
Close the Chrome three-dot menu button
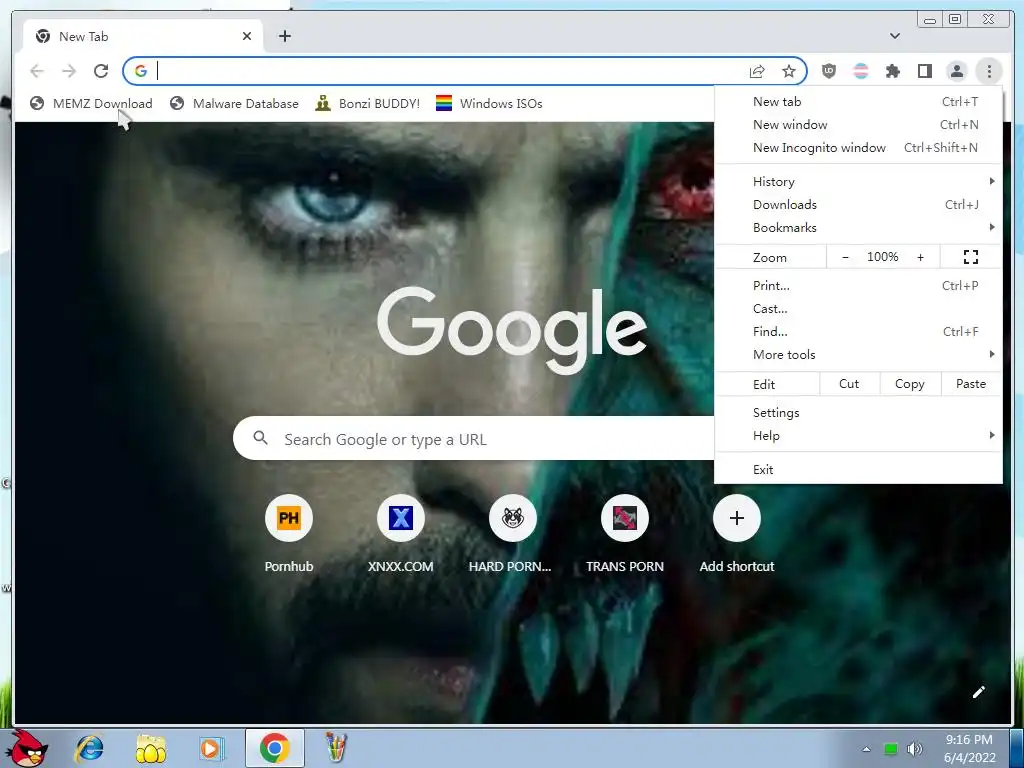point(989,71)
